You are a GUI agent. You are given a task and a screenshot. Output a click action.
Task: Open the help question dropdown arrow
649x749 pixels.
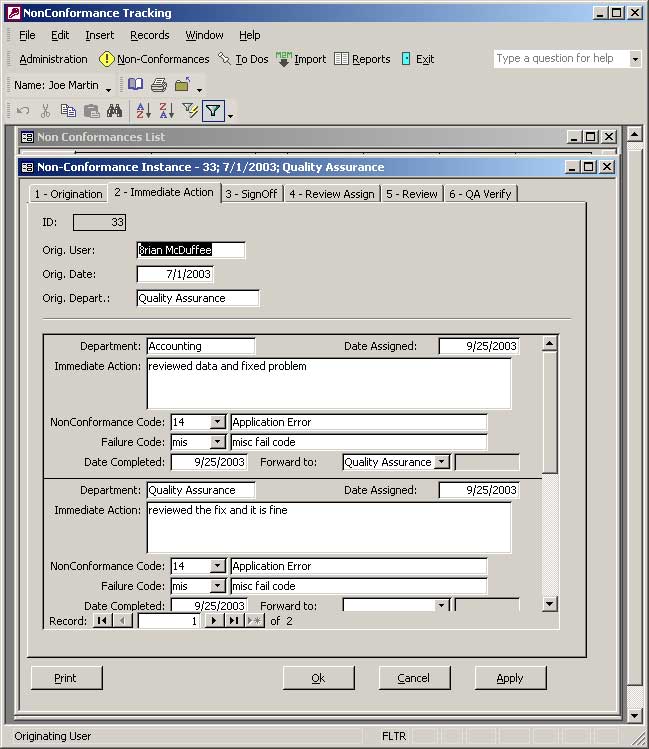pyautogui.click(x=635, y=59)
